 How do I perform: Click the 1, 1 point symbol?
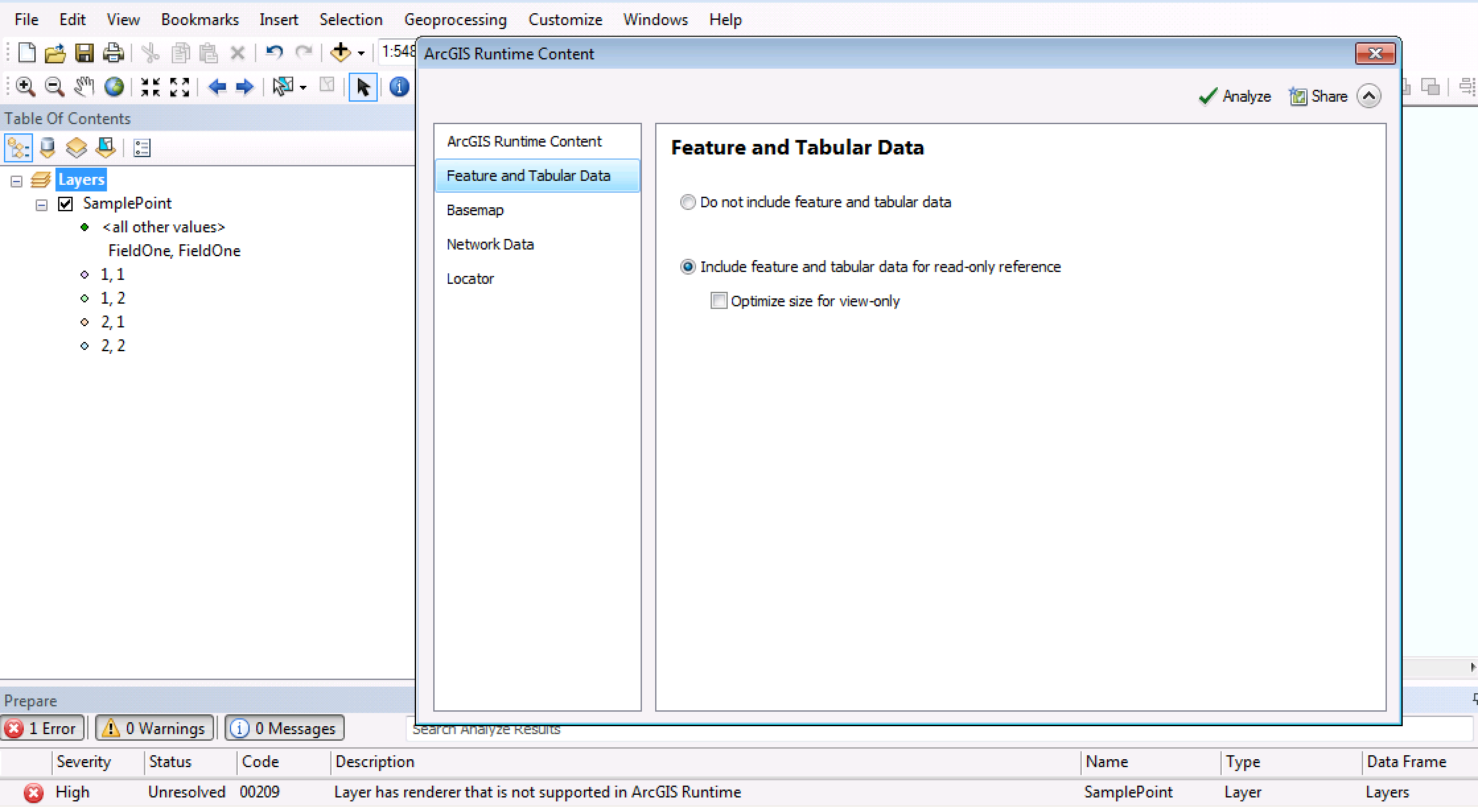tap(85, 275)
